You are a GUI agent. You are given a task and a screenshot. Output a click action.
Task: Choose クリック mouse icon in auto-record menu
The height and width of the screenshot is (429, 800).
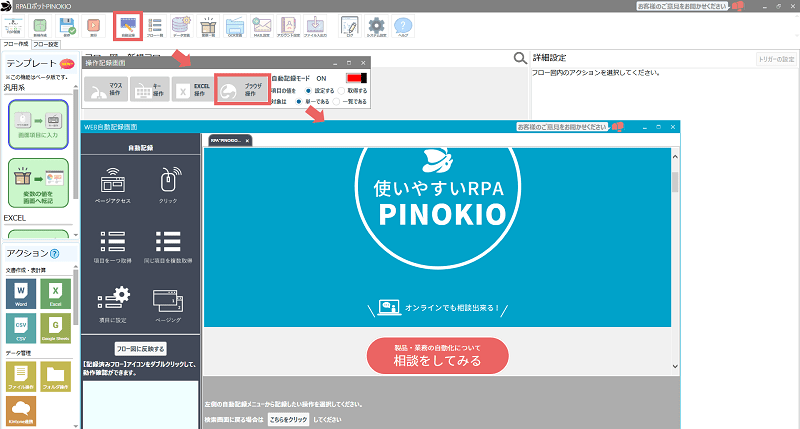pyautogui.click(x=168, y=185)
